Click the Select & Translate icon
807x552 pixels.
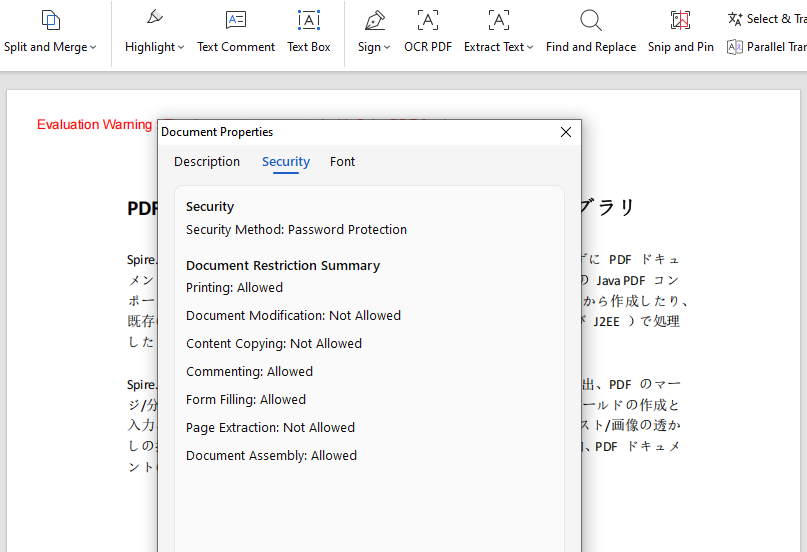point(735,19)
